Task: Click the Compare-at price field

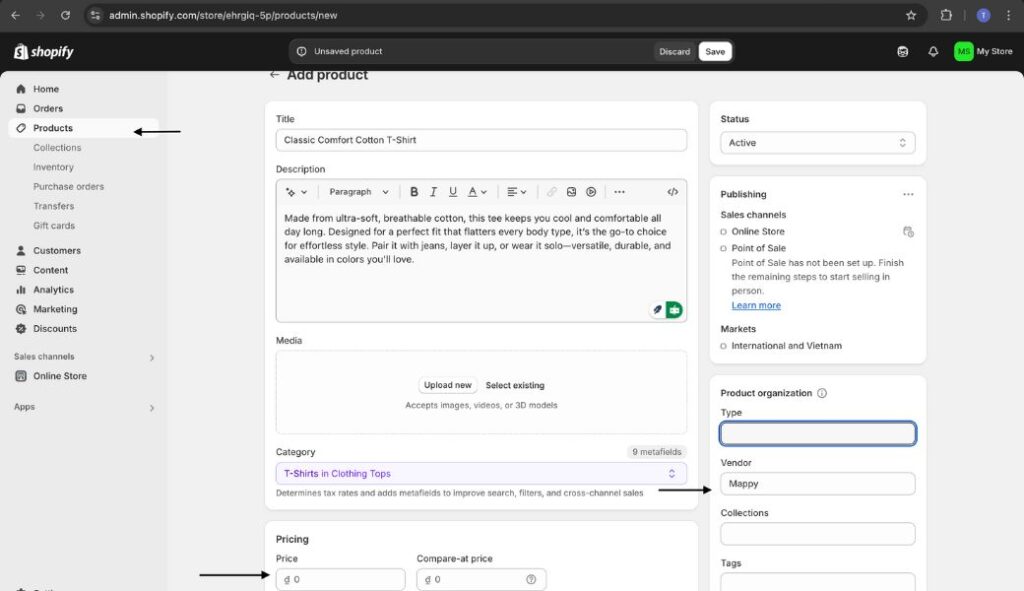Action: (481, 579)
